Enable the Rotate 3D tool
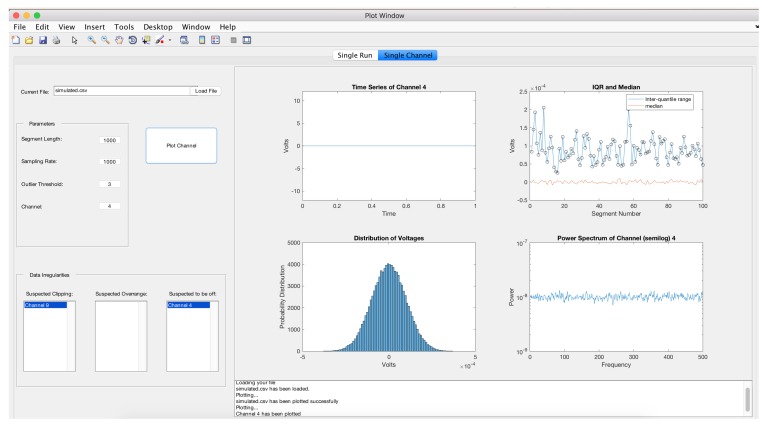This screenshot has height=428, width=766. tap(131, 40)
